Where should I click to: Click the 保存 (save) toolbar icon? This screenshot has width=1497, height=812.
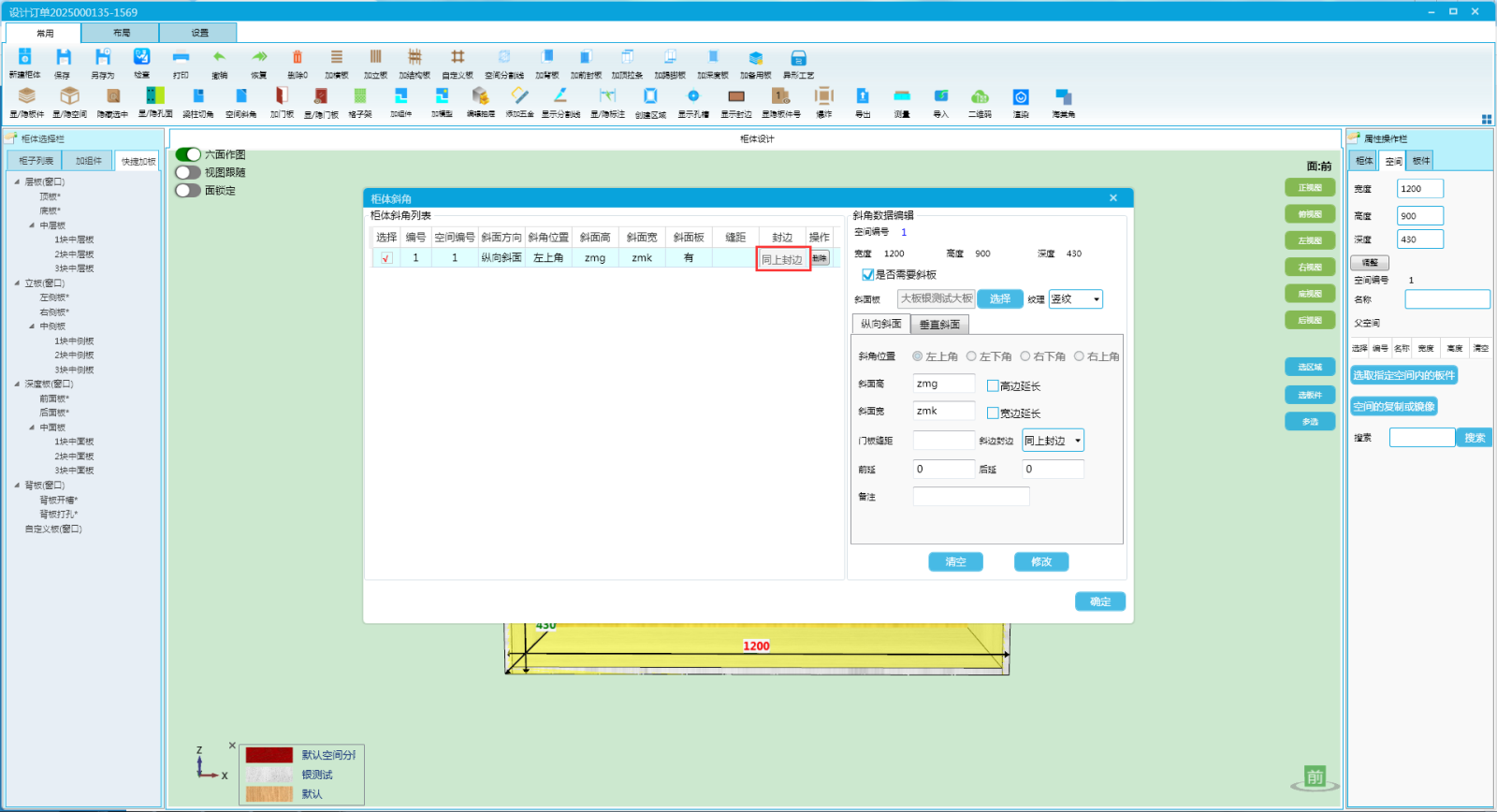pyautogui.click(x=63, y=58)
